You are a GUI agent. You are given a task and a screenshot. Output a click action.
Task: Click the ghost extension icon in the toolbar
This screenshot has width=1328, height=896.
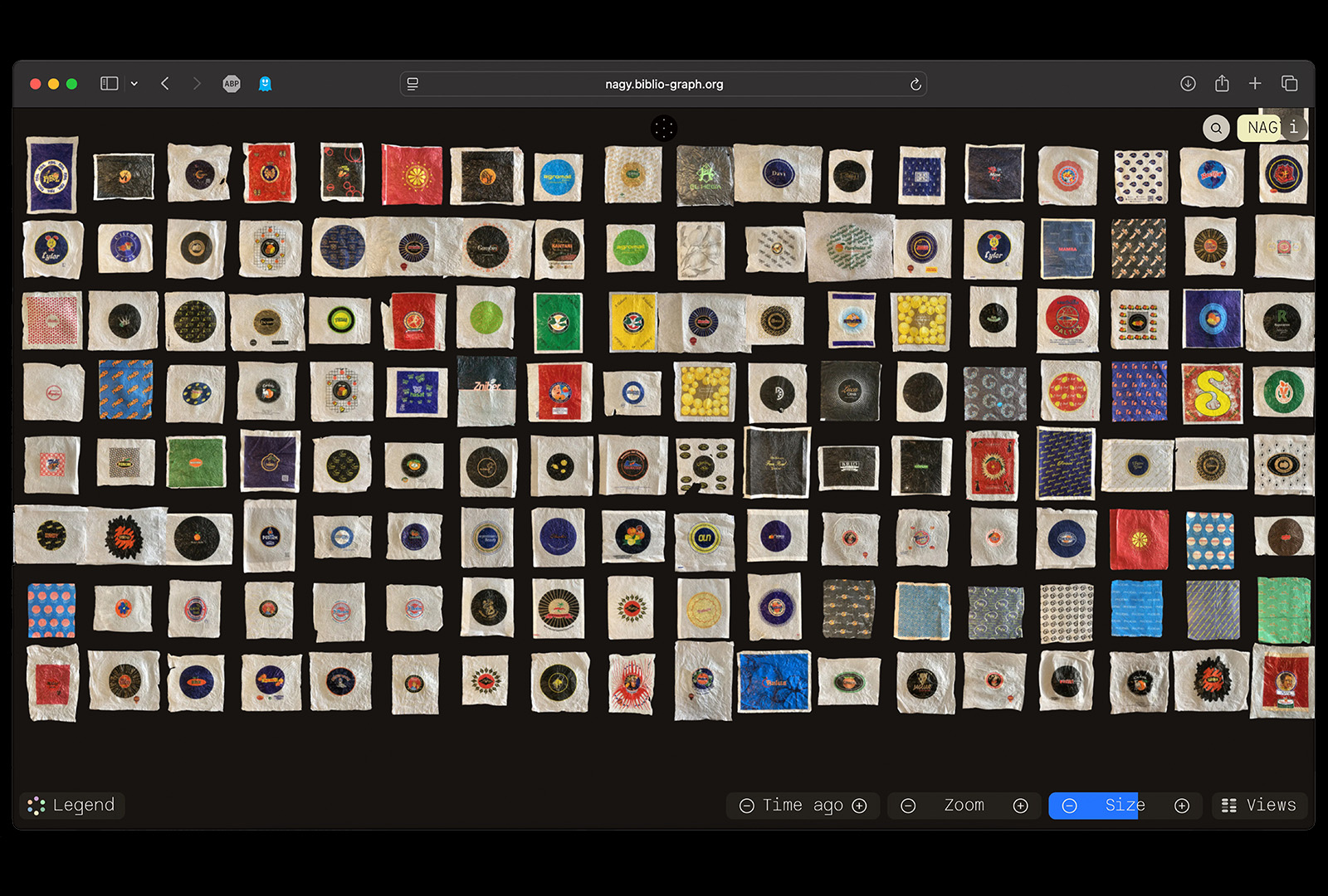tap(264, 83)
